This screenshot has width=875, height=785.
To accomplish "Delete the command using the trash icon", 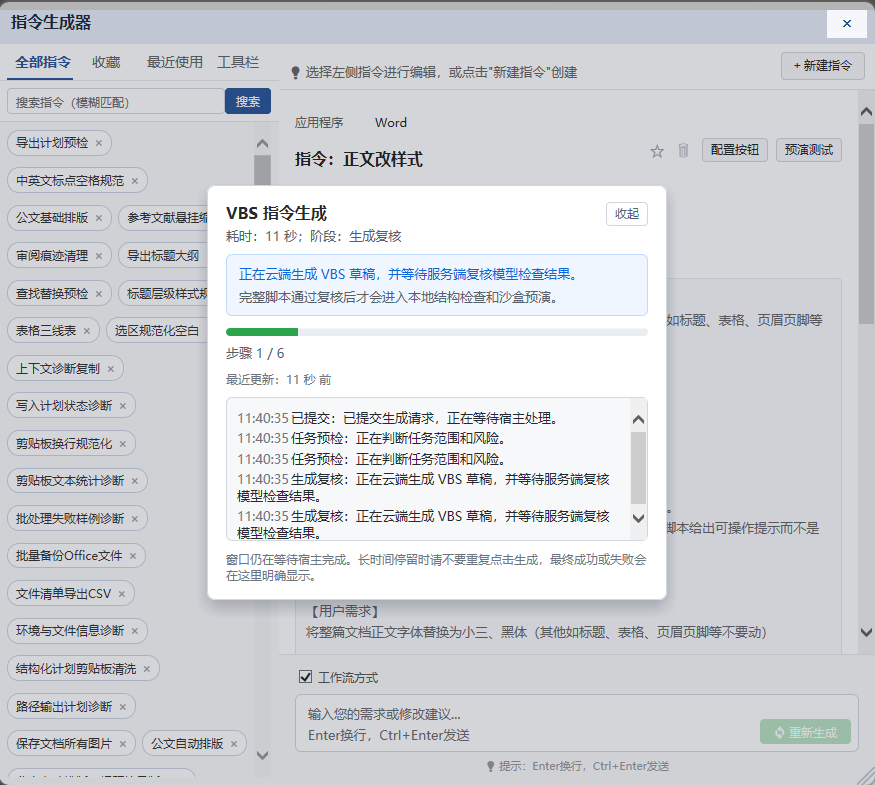I will coord(683,151).
